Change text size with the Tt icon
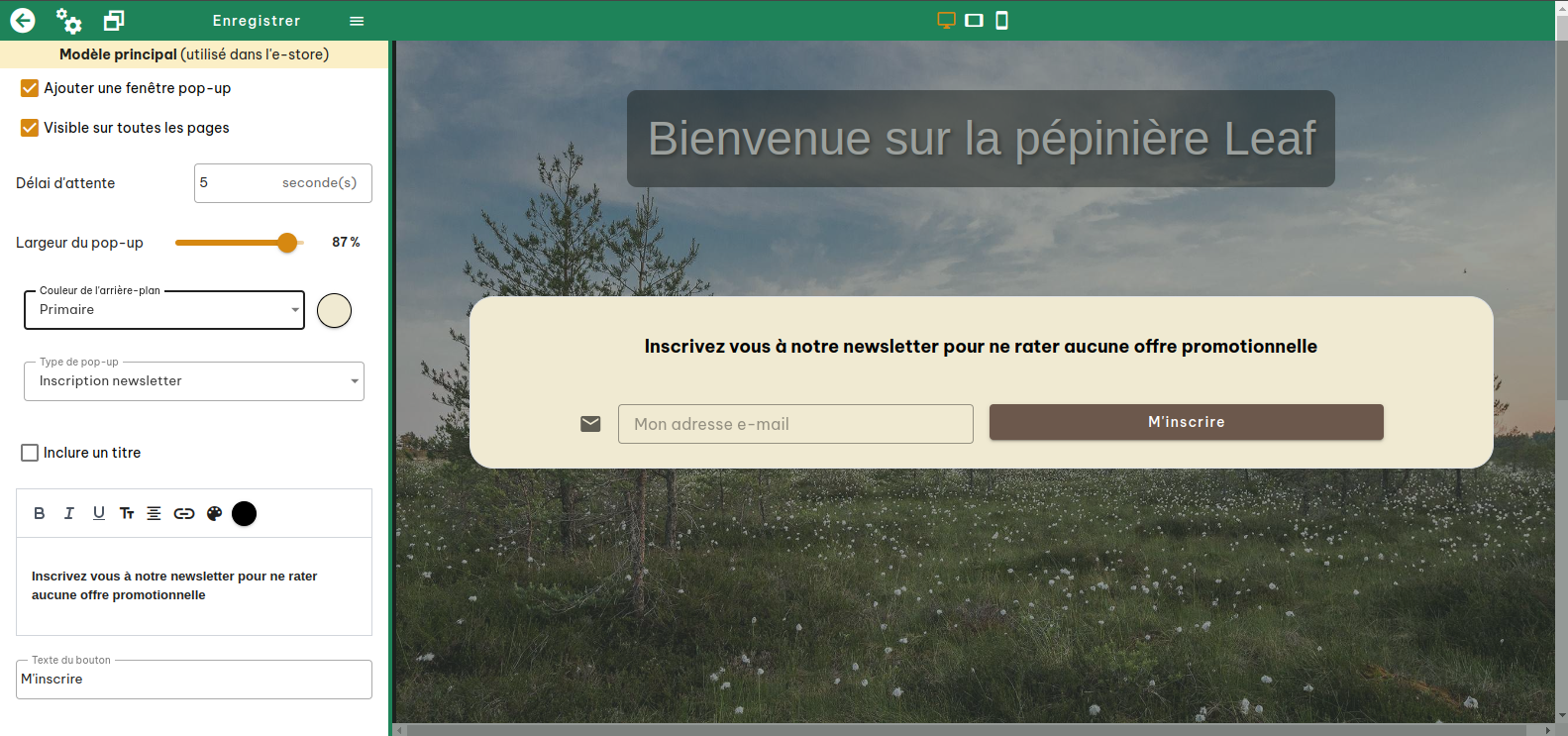Viewport: 1568px width, 736px height. 127,513
